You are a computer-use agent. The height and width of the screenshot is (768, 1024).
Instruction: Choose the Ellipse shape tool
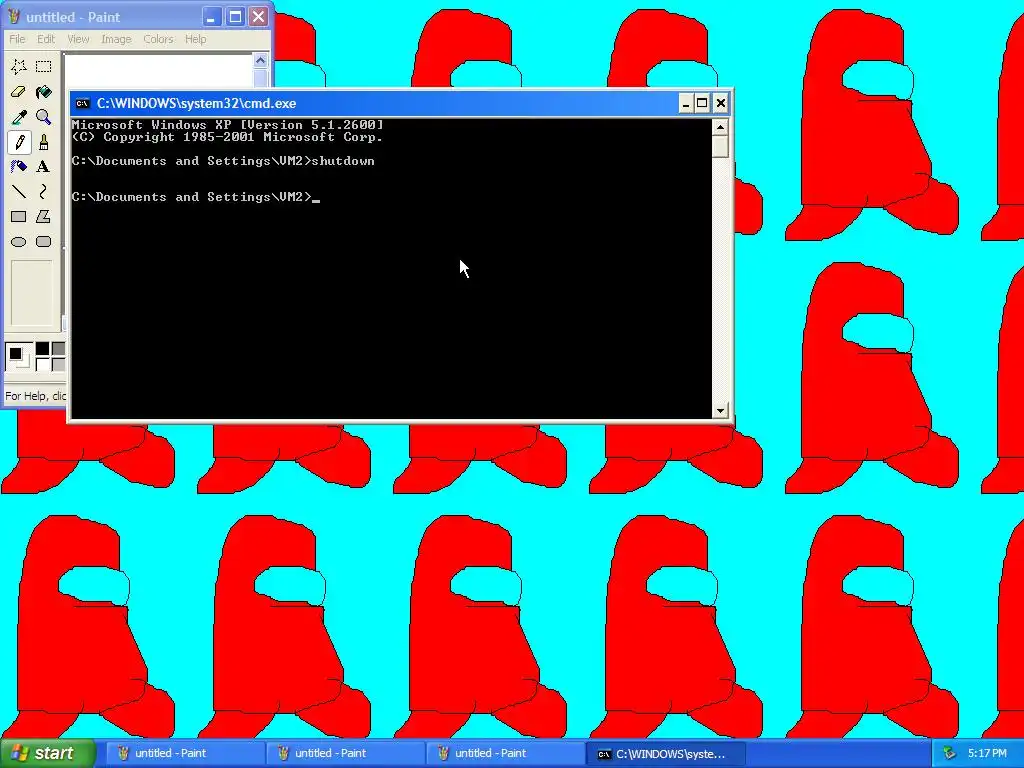[19, 242]
